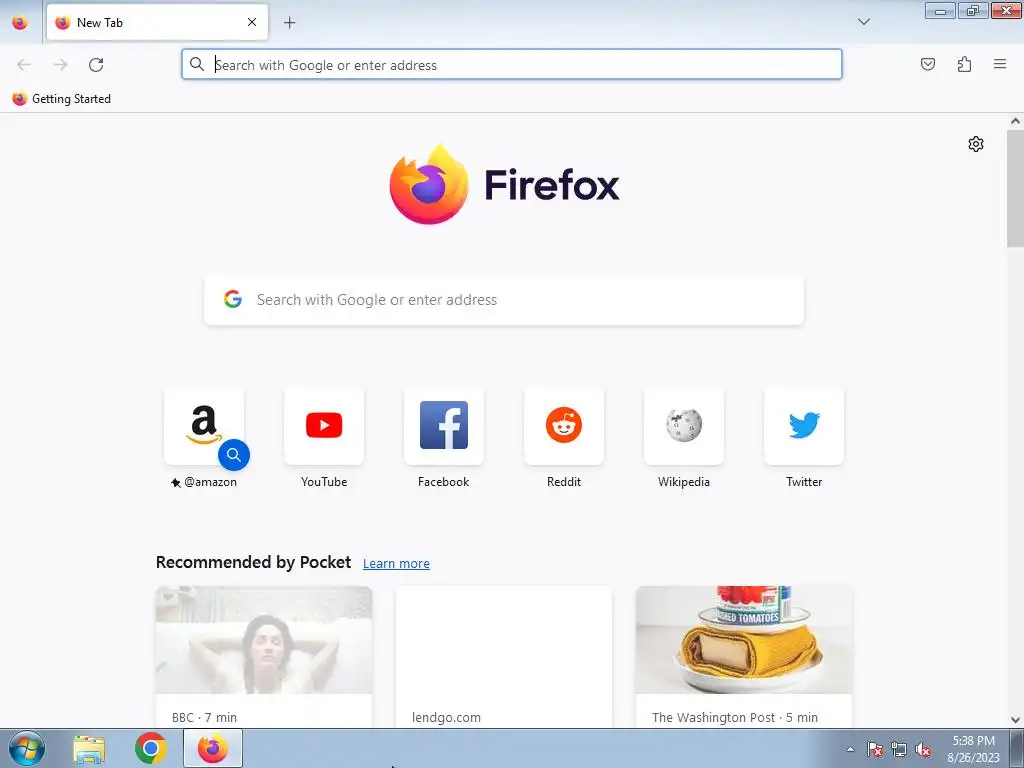
Task: Click the magnifier icon in address bar
Action: coord(197,64)
